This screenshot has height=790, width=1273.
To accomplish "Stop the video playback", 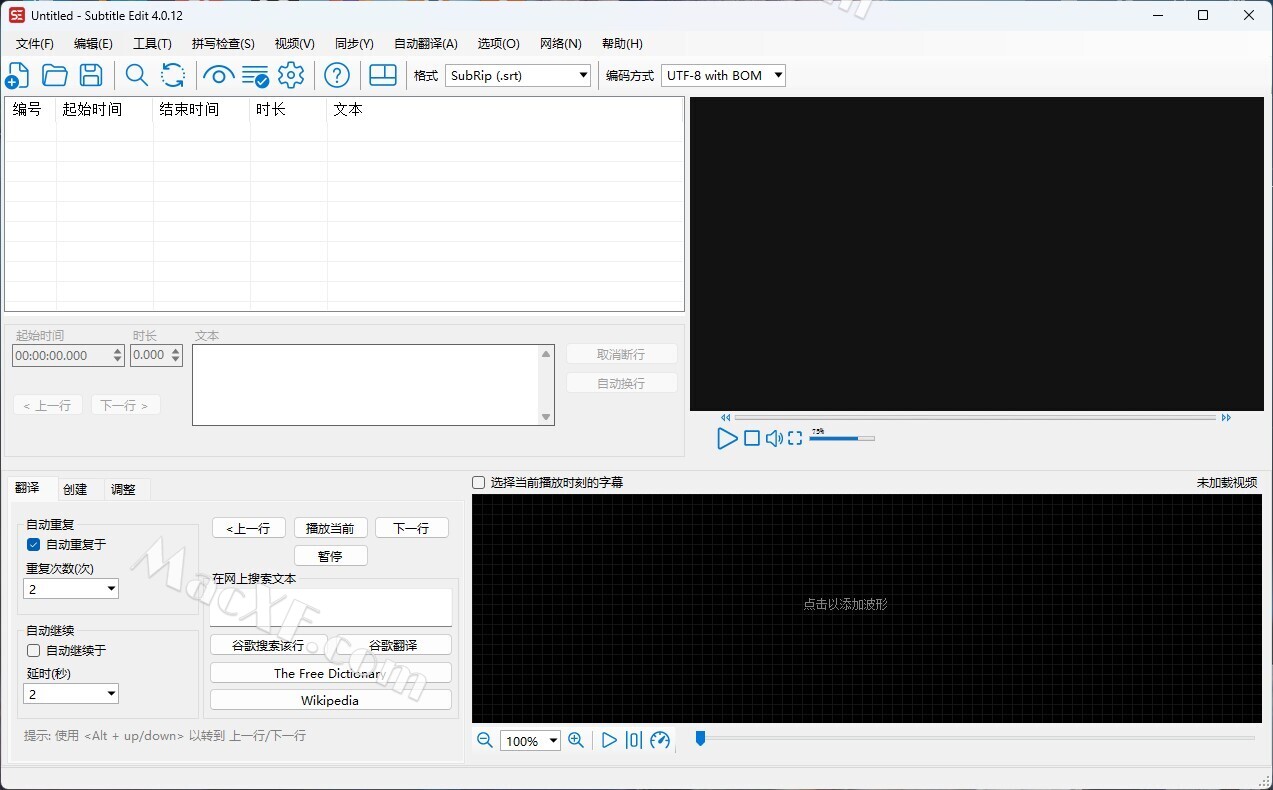I will pos(752,438).
